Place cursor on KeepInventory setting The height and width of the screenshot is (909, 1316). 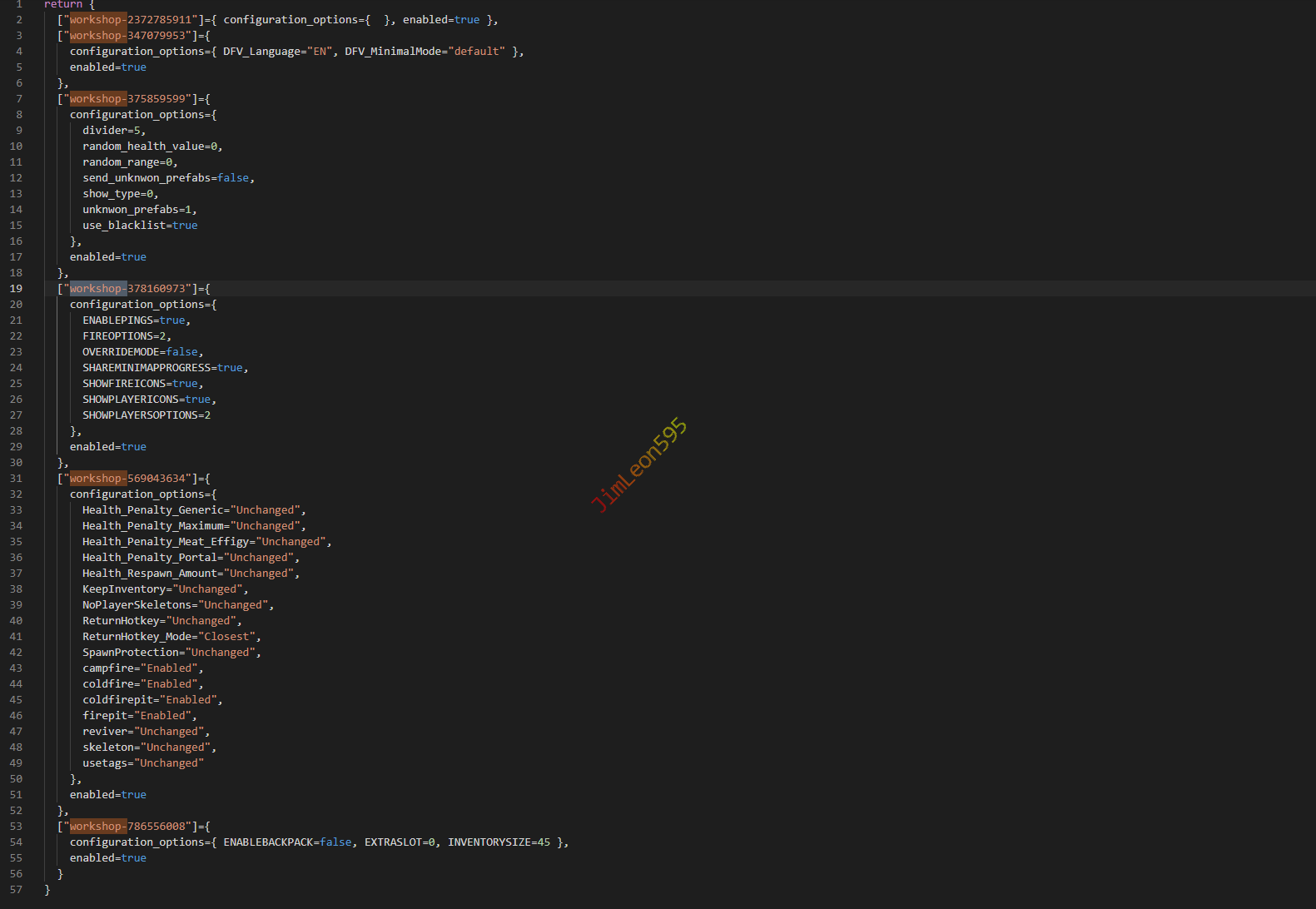coord(124,589)
